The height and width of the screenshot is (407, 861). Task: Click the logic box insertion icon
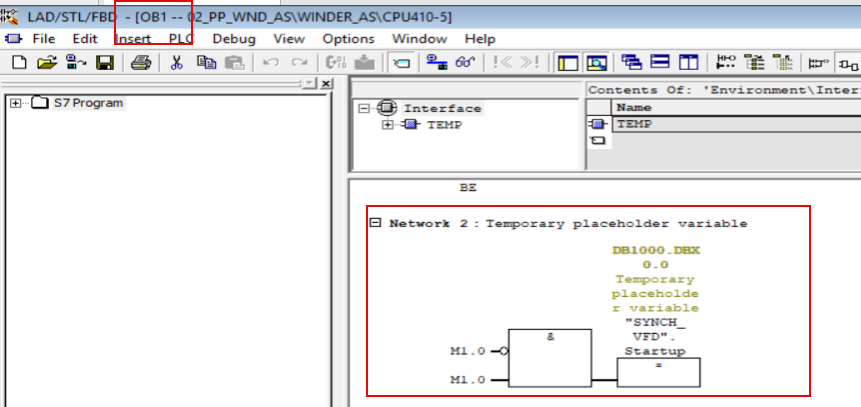pyautogui.click(x=818, y=63)
